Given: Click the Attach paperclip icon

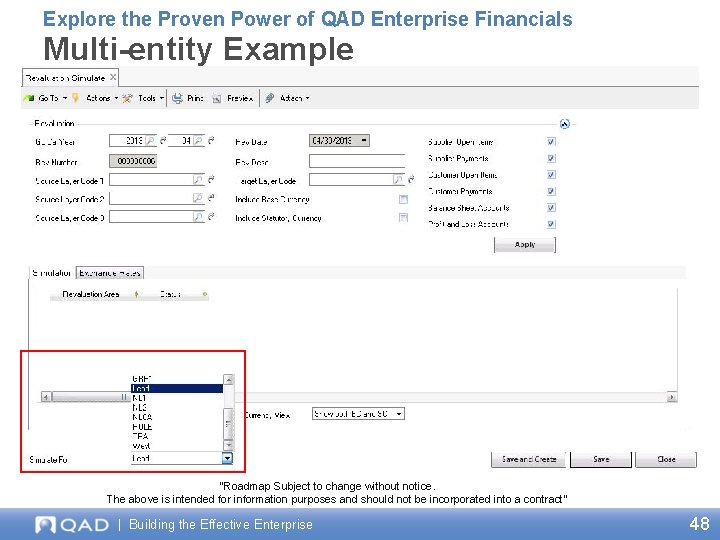Looking at the screenshot, I should pyautogui.click(x=270, y=98).
